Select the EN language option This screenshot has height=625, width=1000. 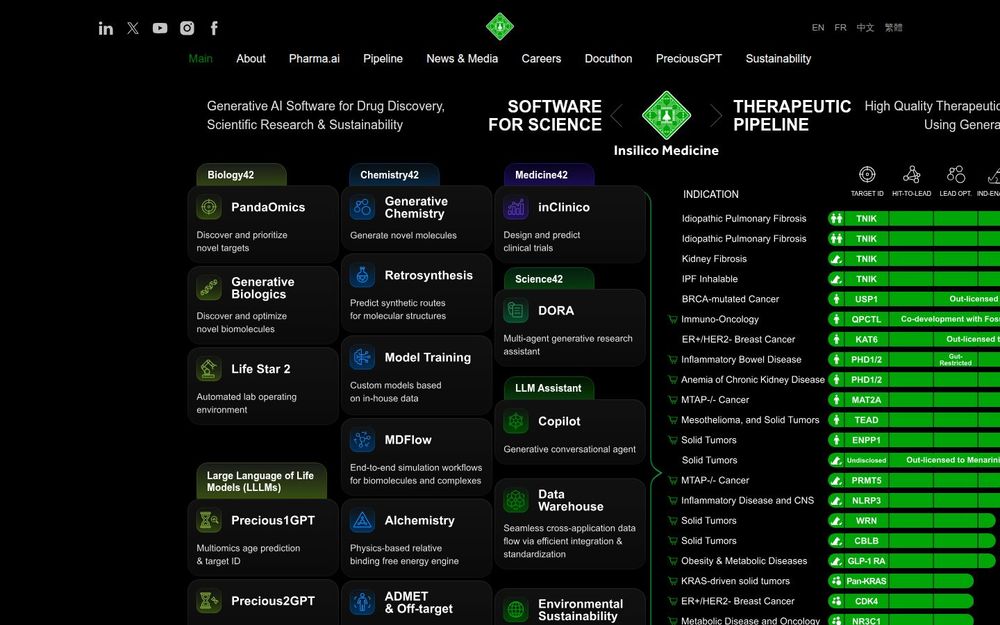(817, 27)
